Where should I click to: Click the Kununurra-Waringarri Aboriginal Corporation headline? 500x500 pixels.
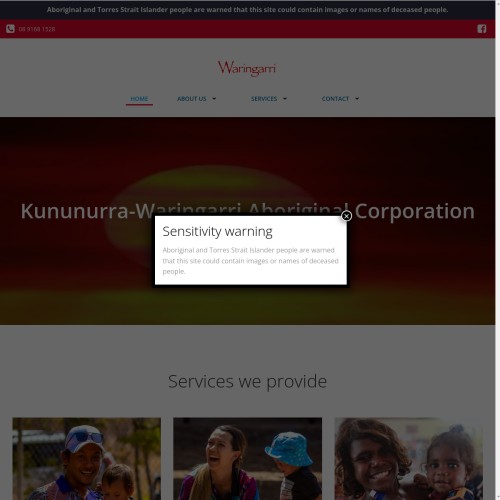[x=248, y=211]
